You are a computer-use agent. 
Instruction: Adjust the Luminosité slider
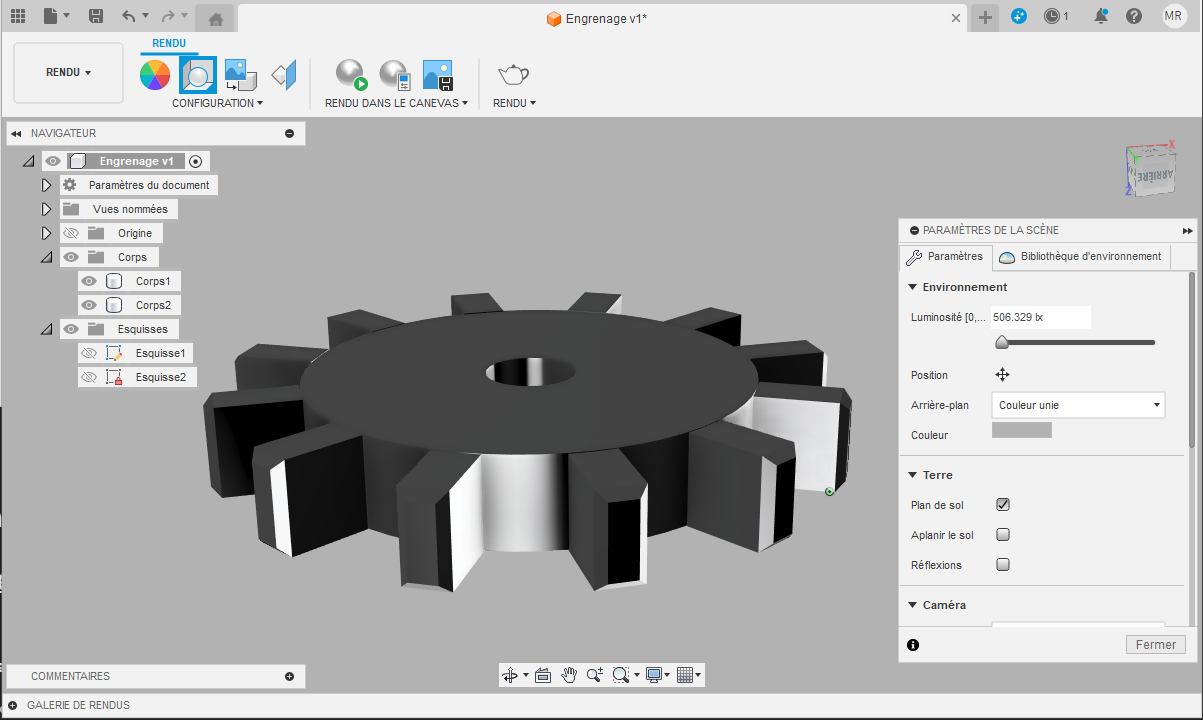click(1002, 343)
